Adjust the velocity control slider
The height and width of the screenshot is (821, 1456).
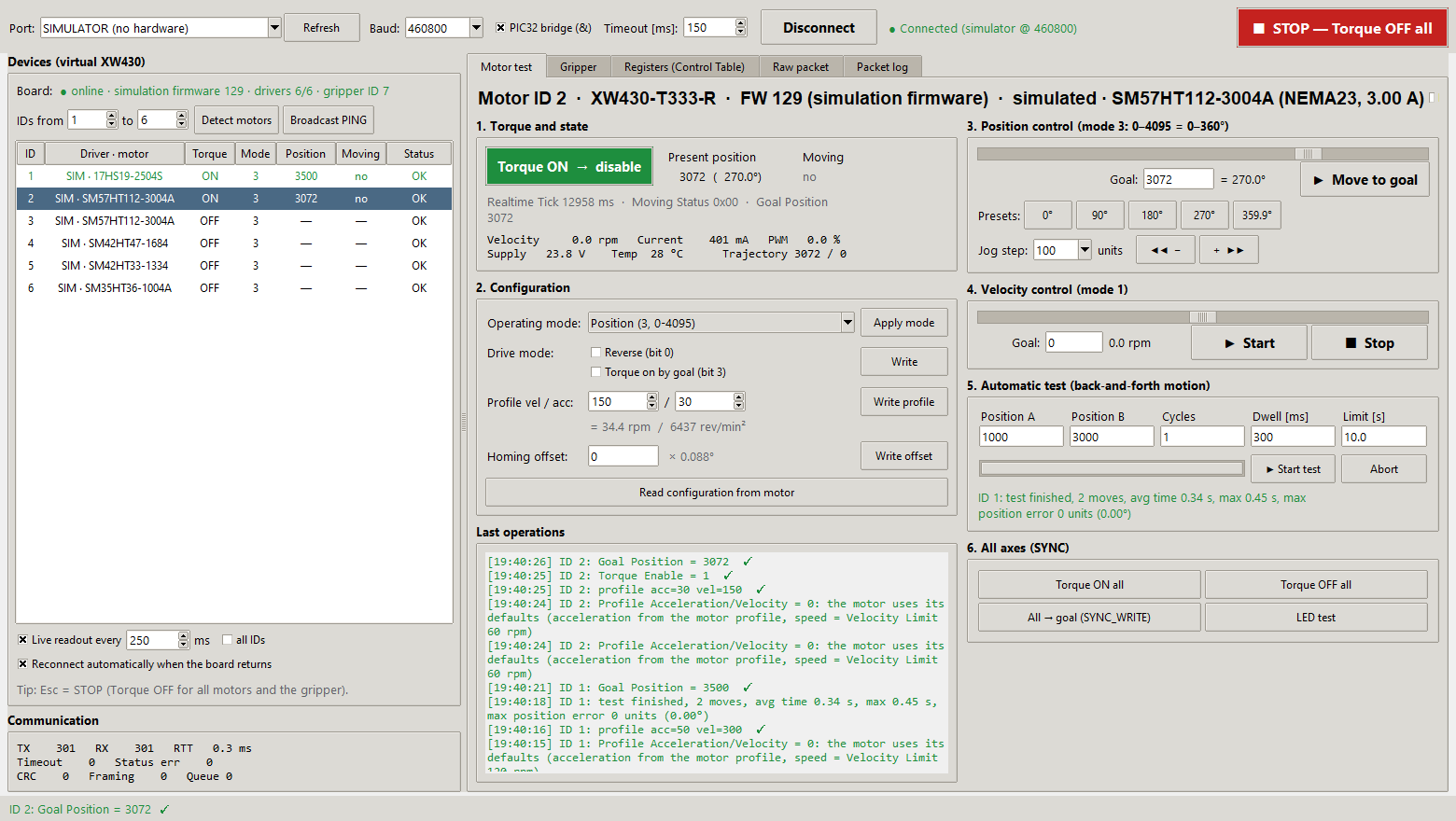pos(1202,317)
